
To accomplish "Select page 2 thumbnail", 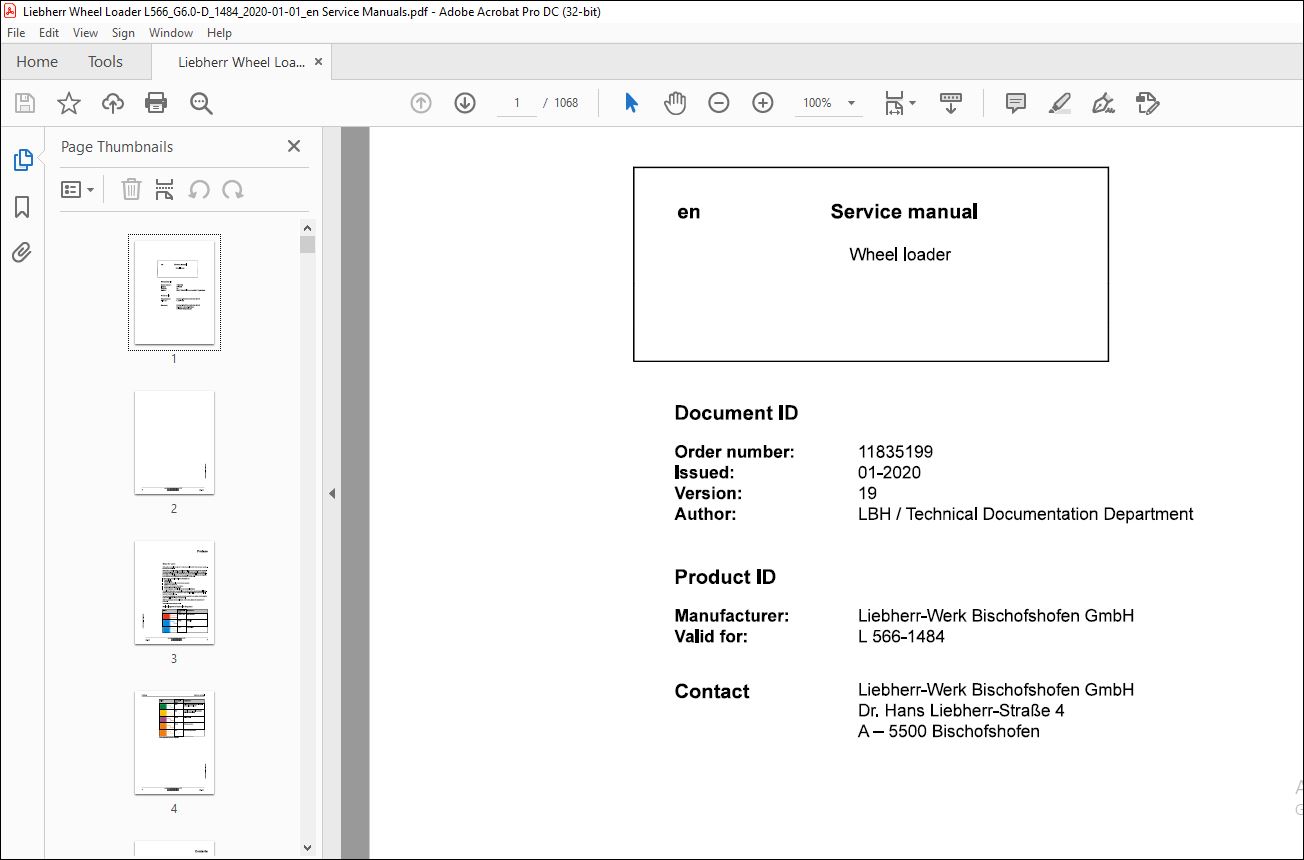I will [174, 442].
